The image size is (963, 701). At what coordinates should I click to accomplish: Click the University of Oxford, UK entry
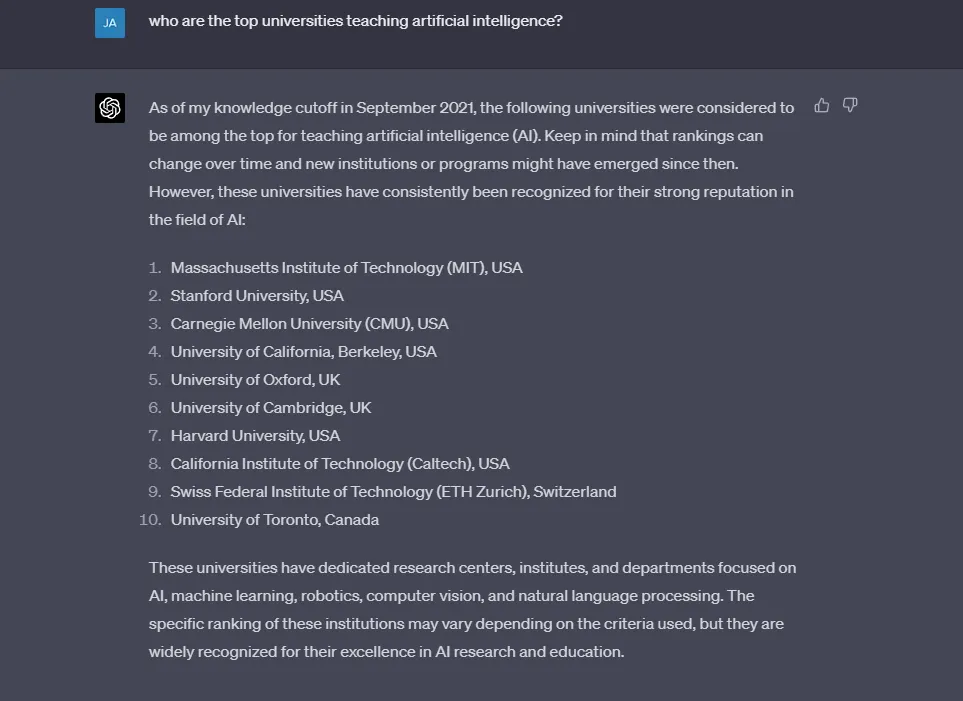[x=255, y=380]
